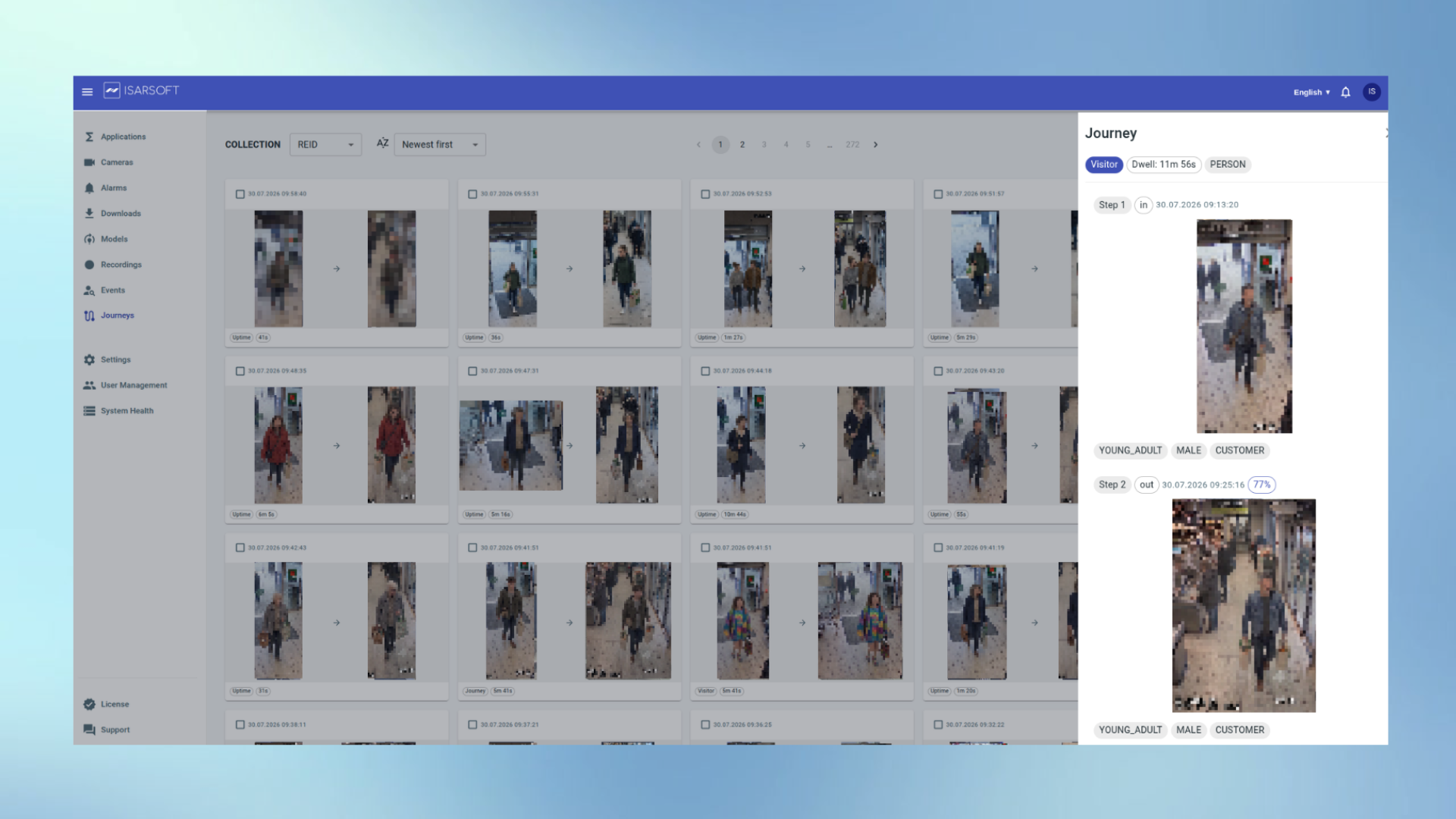
Task: Open the hamburger navigation menu
Action: pyautogui.click(x=87, y=92)
